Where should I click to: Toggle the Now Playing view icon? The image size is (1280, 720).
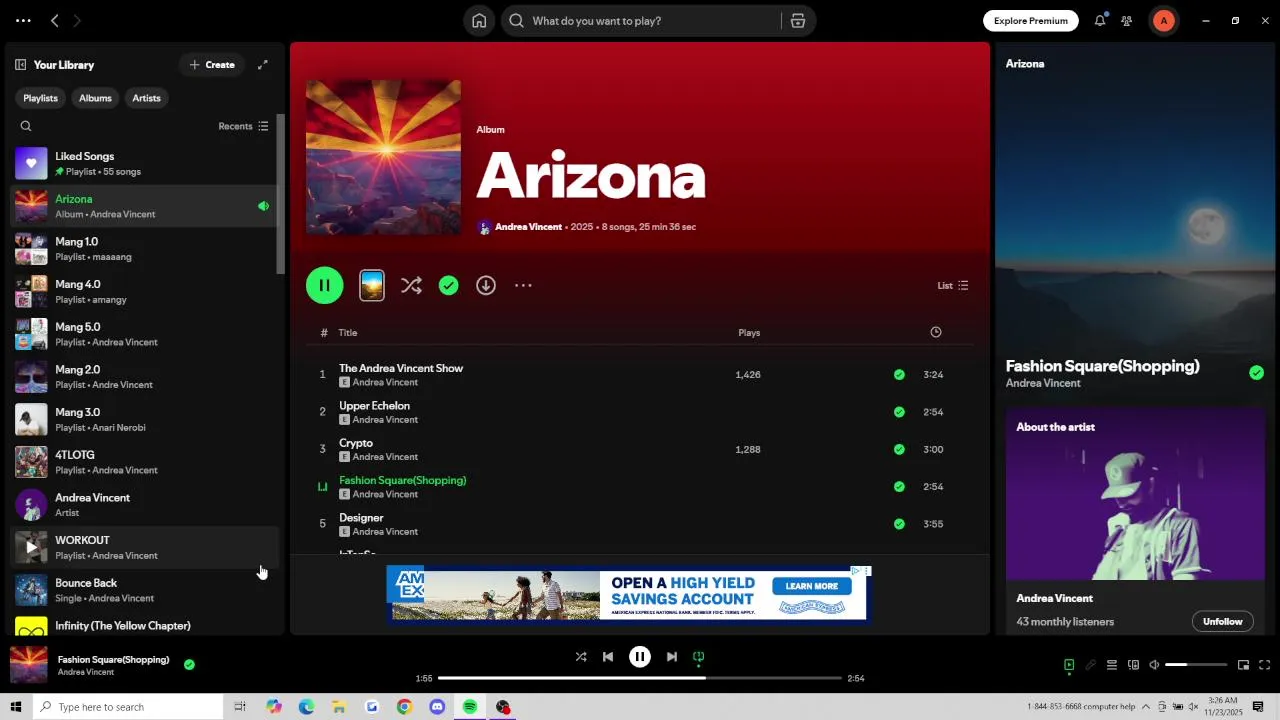tap(1069, 665)
